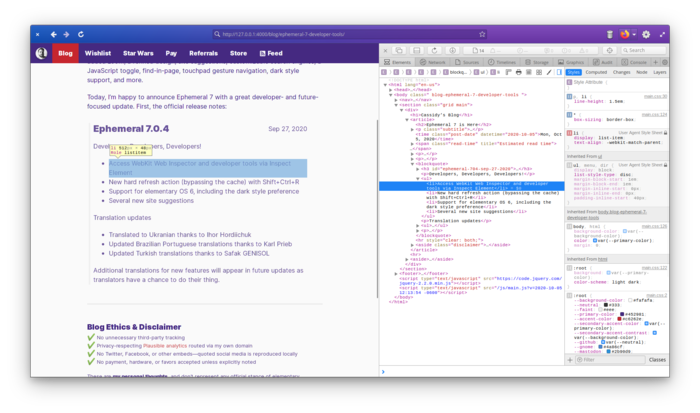Collapse the body node disclosure triangle
This screenshot has width=700, height=413.
(x=391, y=95)
